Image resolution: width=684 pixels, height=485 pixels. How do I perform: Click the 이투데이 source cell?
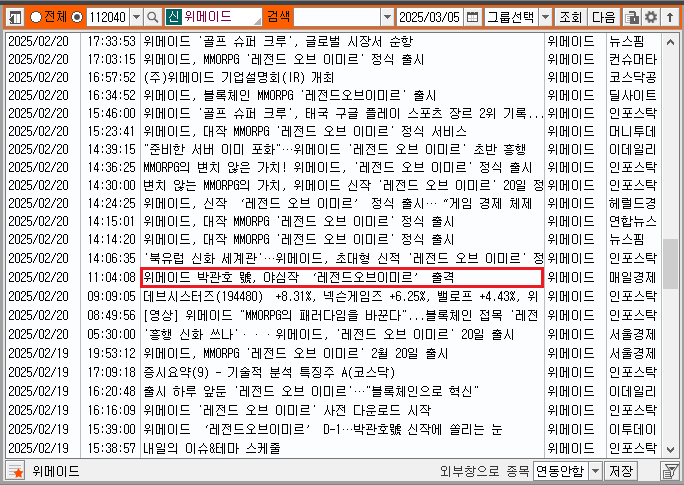coord(633,429)
